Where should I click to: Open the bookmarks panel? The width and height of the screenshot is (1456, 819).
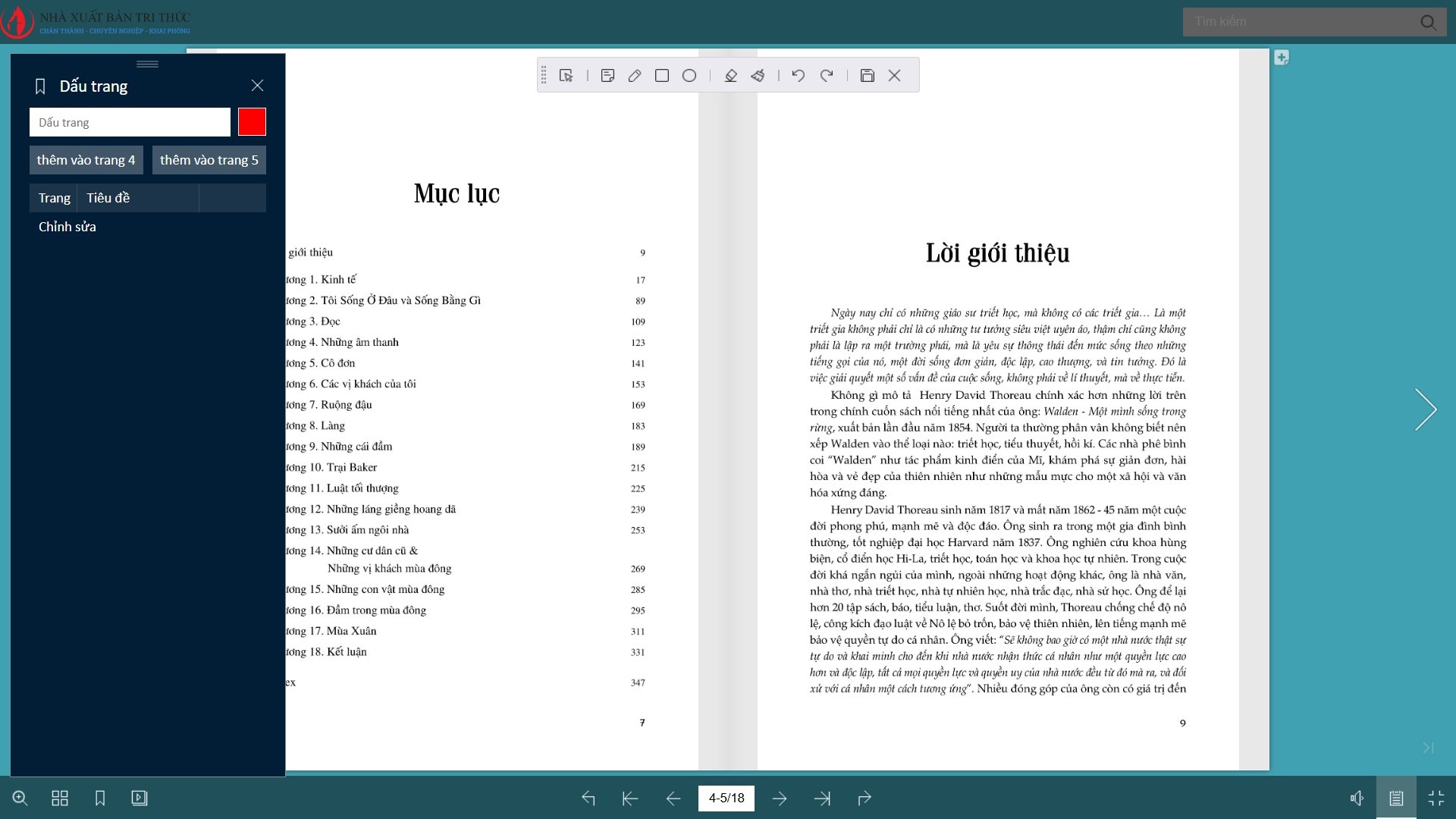pyautogui.click(x=99, y=798)
